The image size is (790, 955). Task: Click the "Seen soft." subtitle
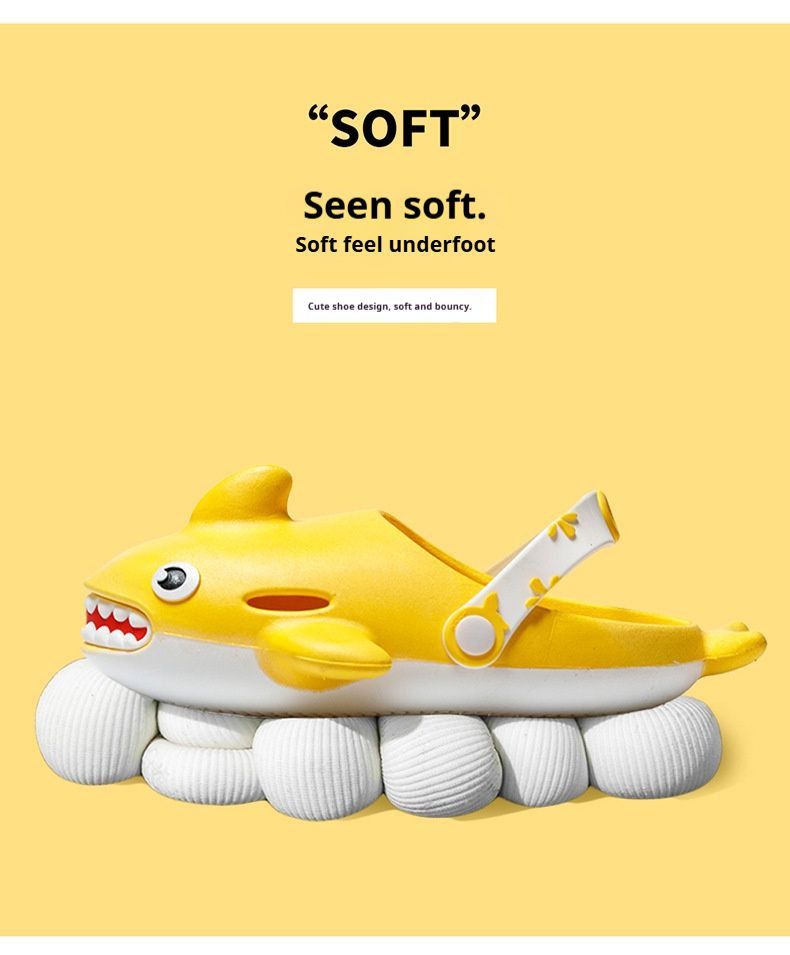[x=395, y=205]
